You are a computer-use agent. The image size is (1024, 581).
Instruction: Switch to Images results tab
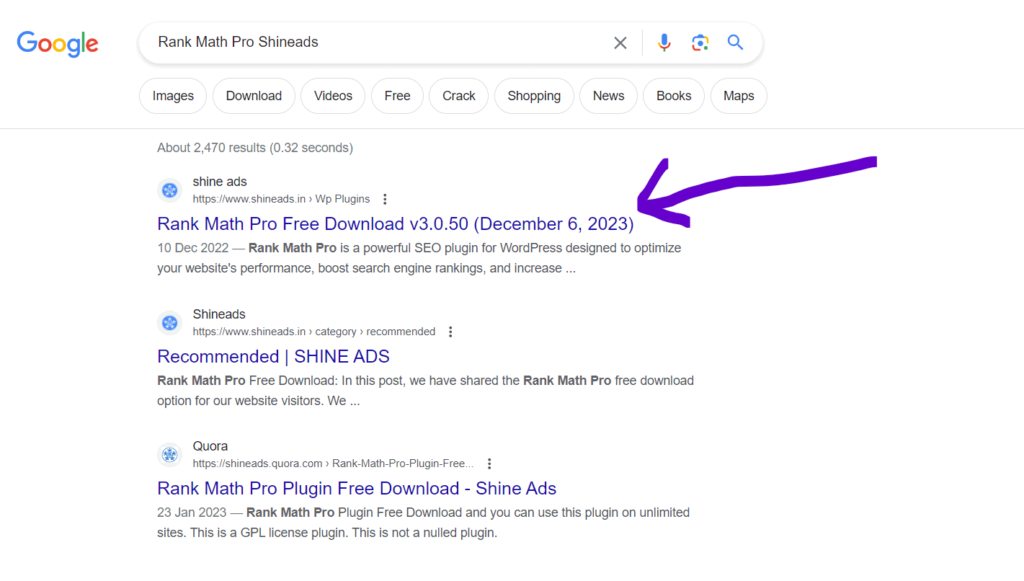click(173, 96)
